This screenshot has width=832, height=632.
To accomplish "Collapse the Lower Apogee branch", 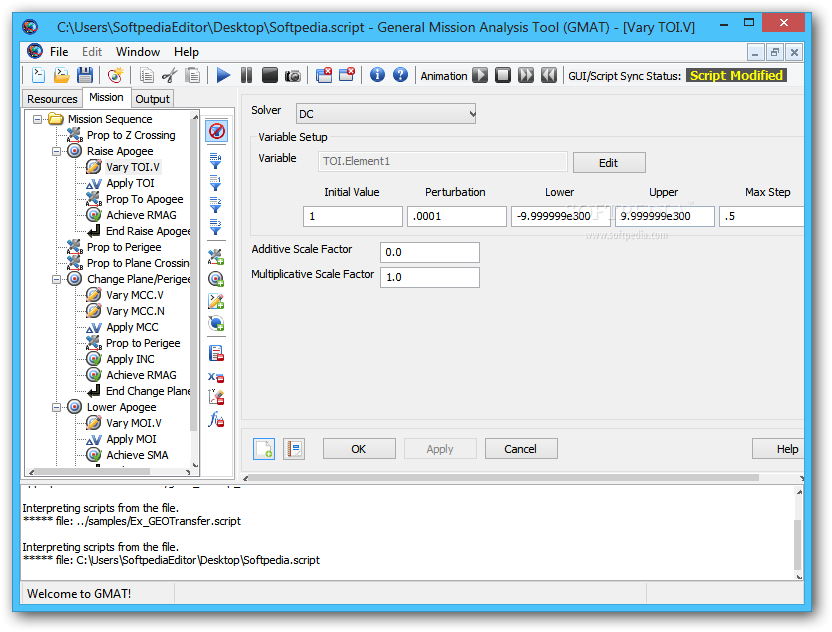I will pyautogui.click(x=56, y=408).
